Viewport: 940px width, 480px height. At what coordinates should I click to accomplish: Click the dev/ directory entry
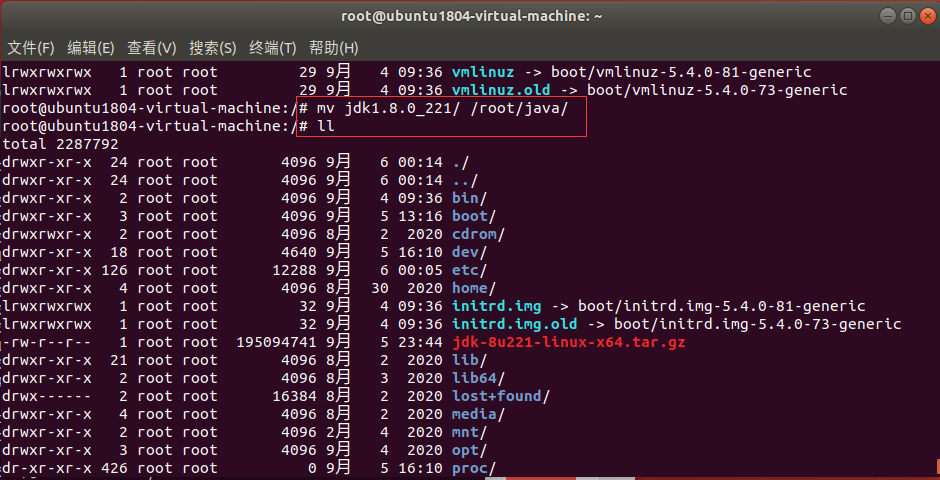pyautogui.click(x=469, y=252)
